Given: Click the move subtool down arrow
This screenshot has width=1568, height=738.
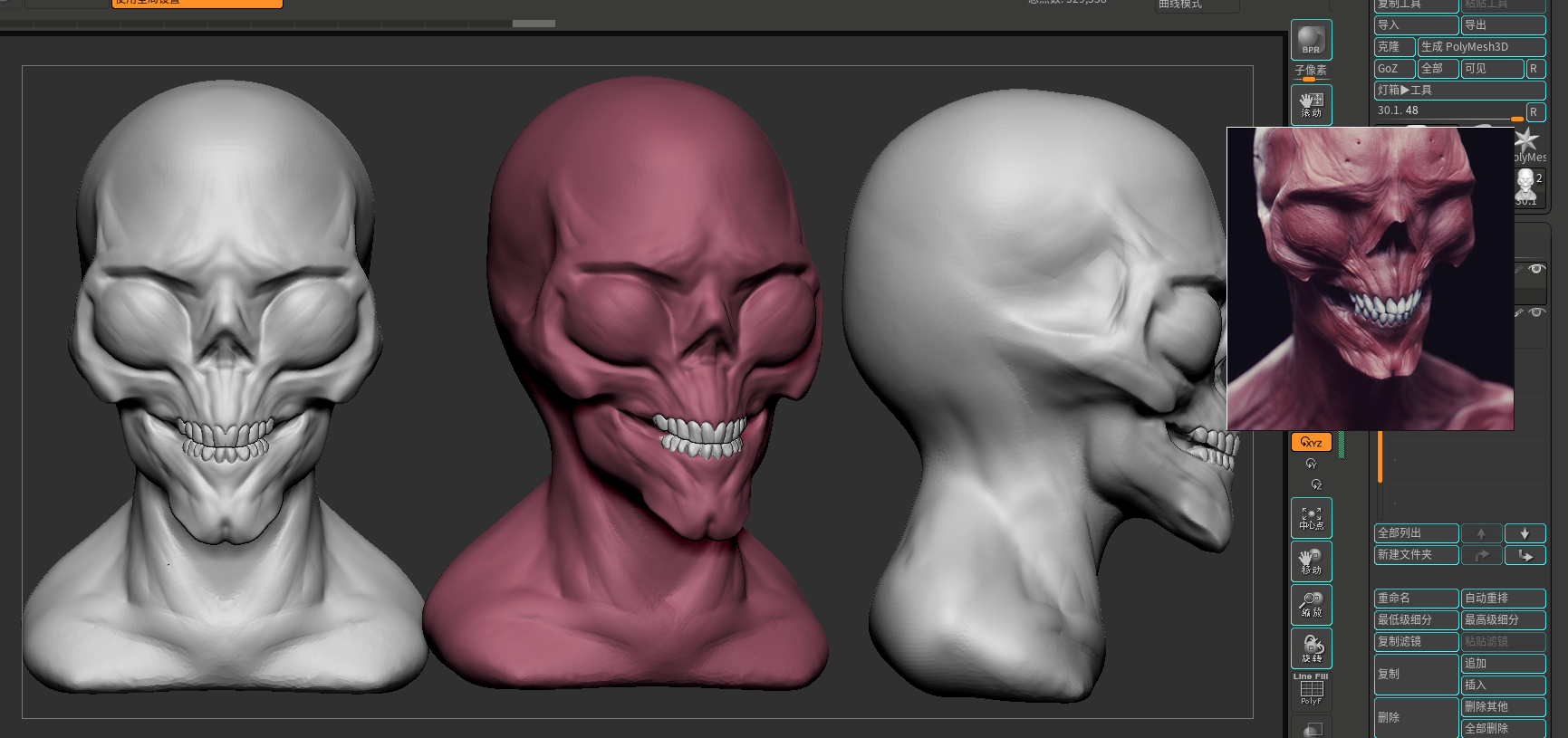Looking at the screenshot, I should tap(1525, 533).
